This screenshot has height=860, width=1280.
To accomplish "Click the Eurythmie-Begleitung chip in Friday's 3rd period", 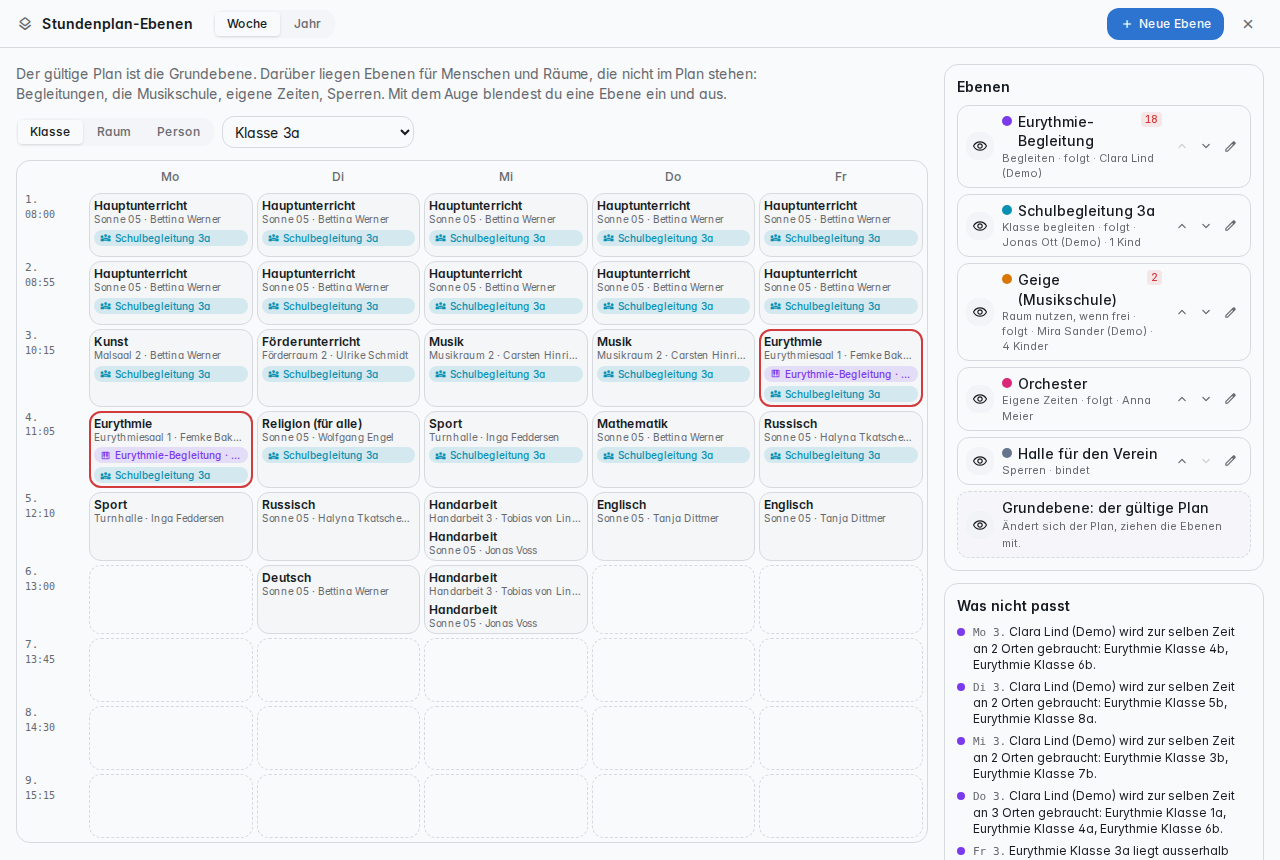I will 841,374.
